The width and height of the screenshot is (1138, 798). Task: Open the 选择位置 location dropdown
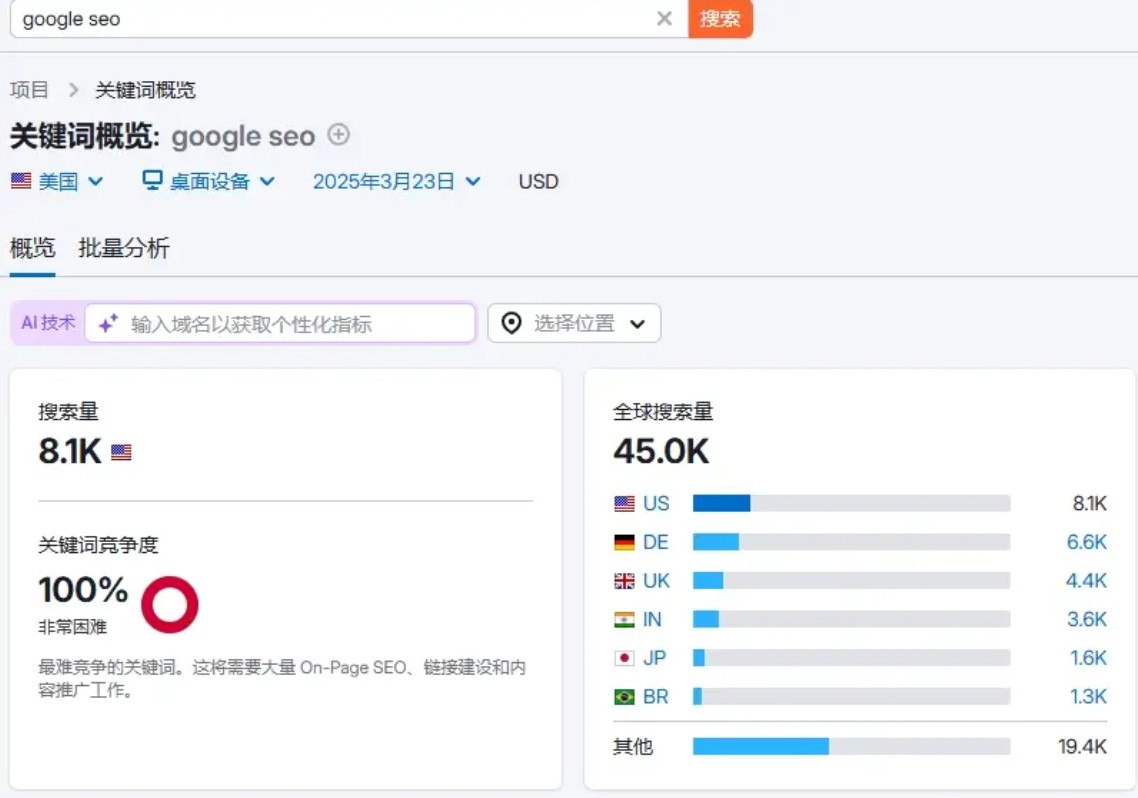pyautogui.click(x=574, y=323)
